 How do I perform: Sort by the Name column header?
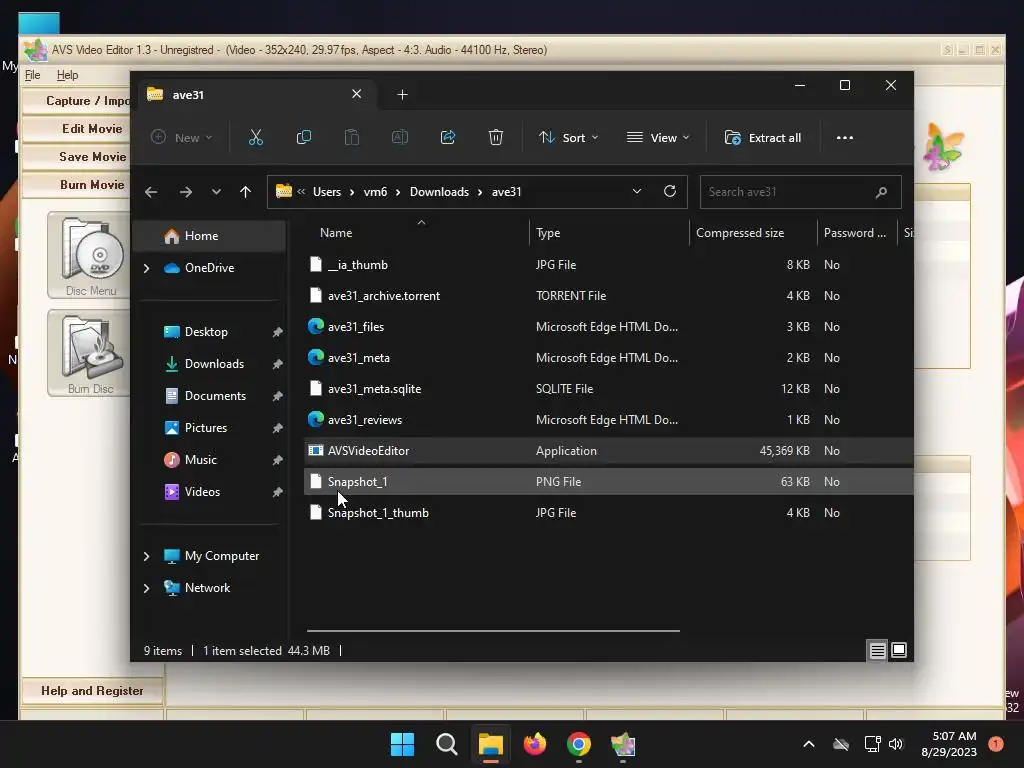(418, 232)
